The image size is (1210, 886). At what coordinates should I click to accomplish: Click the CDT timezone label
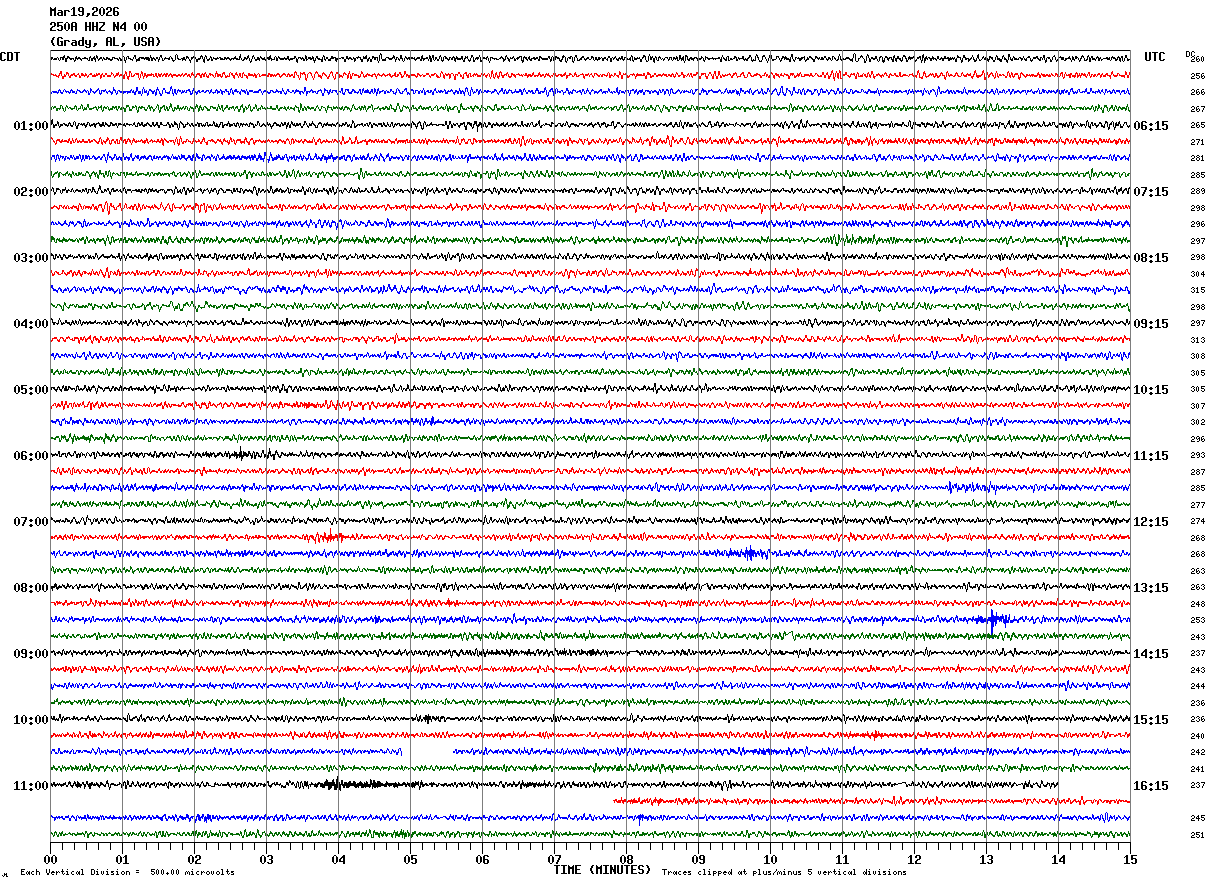tap(10, 57)
